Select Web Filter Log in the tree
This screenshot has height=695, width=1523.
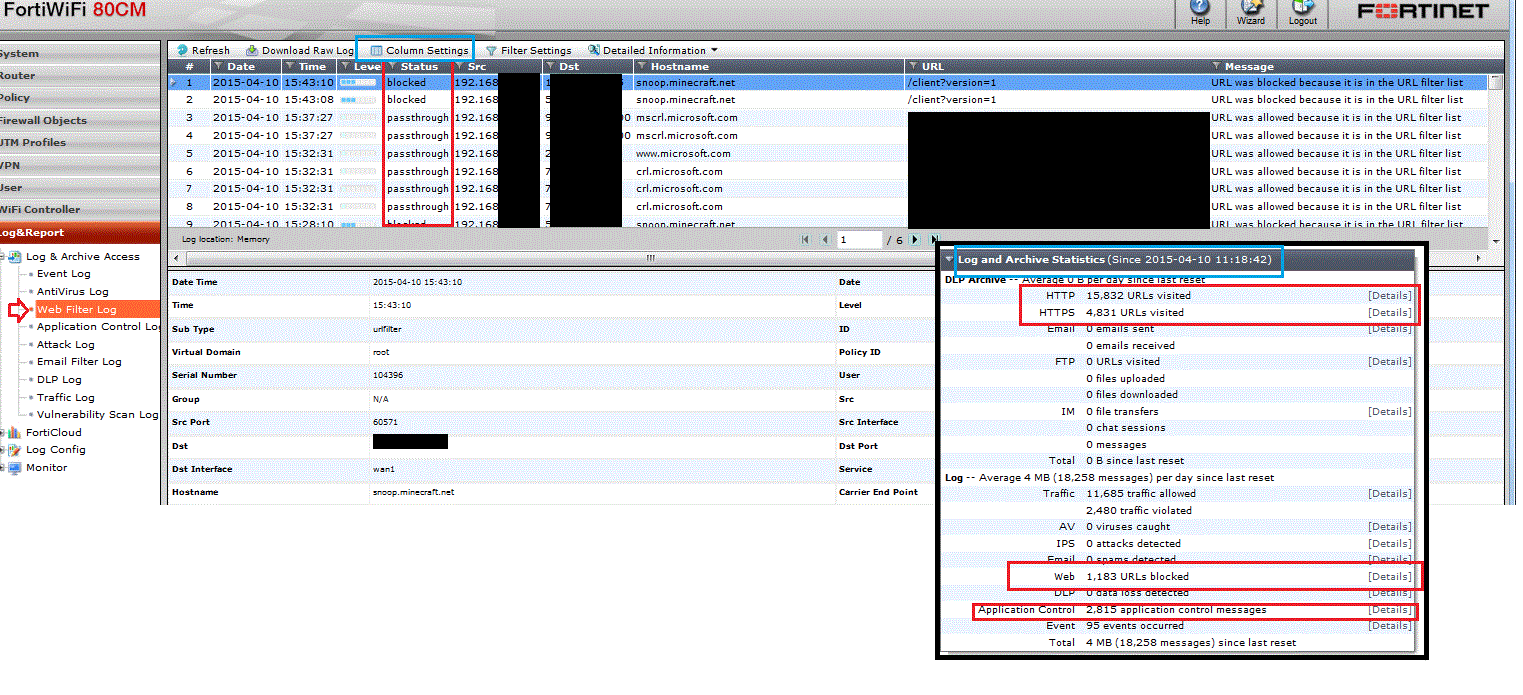pos(77,309)
